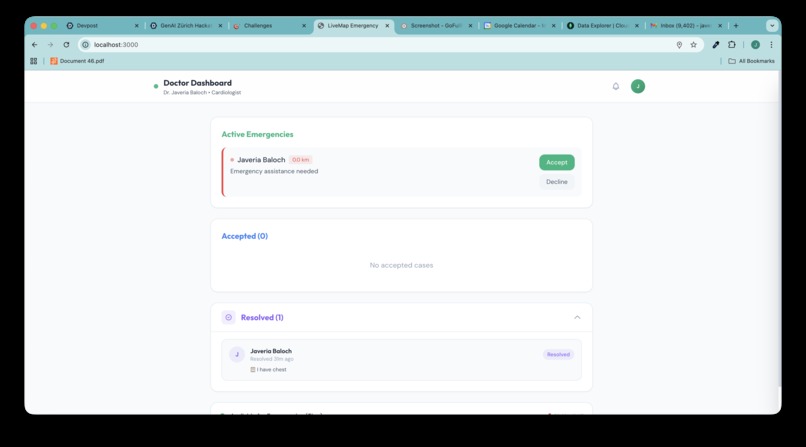Open the green J profile avatar in dashboard
The width and height of the screenshot is (806, 447).
(x=638, y=86)
